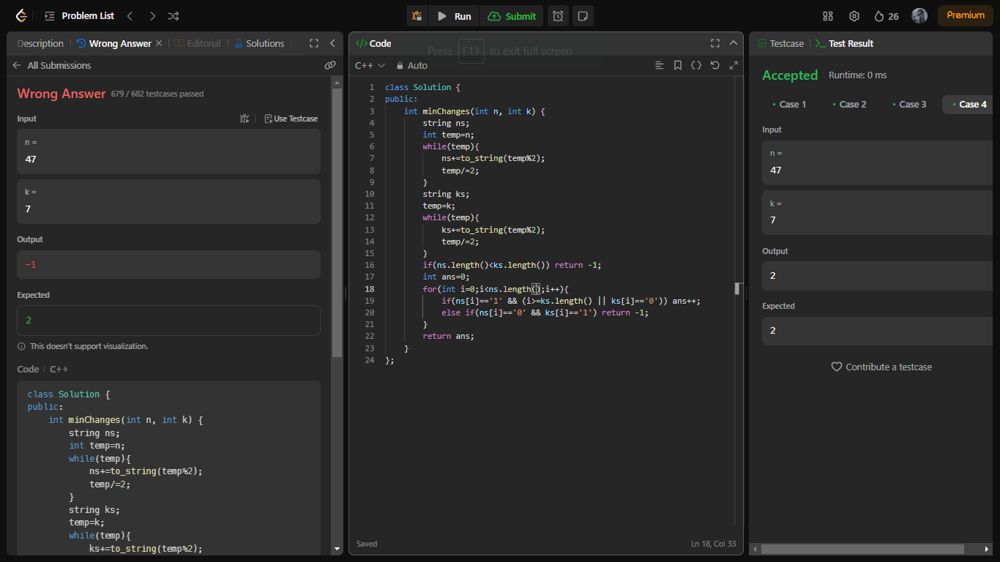Click the Accepted status text
The height and width of the screenshot is (562, 1000).
click(790, 75)
